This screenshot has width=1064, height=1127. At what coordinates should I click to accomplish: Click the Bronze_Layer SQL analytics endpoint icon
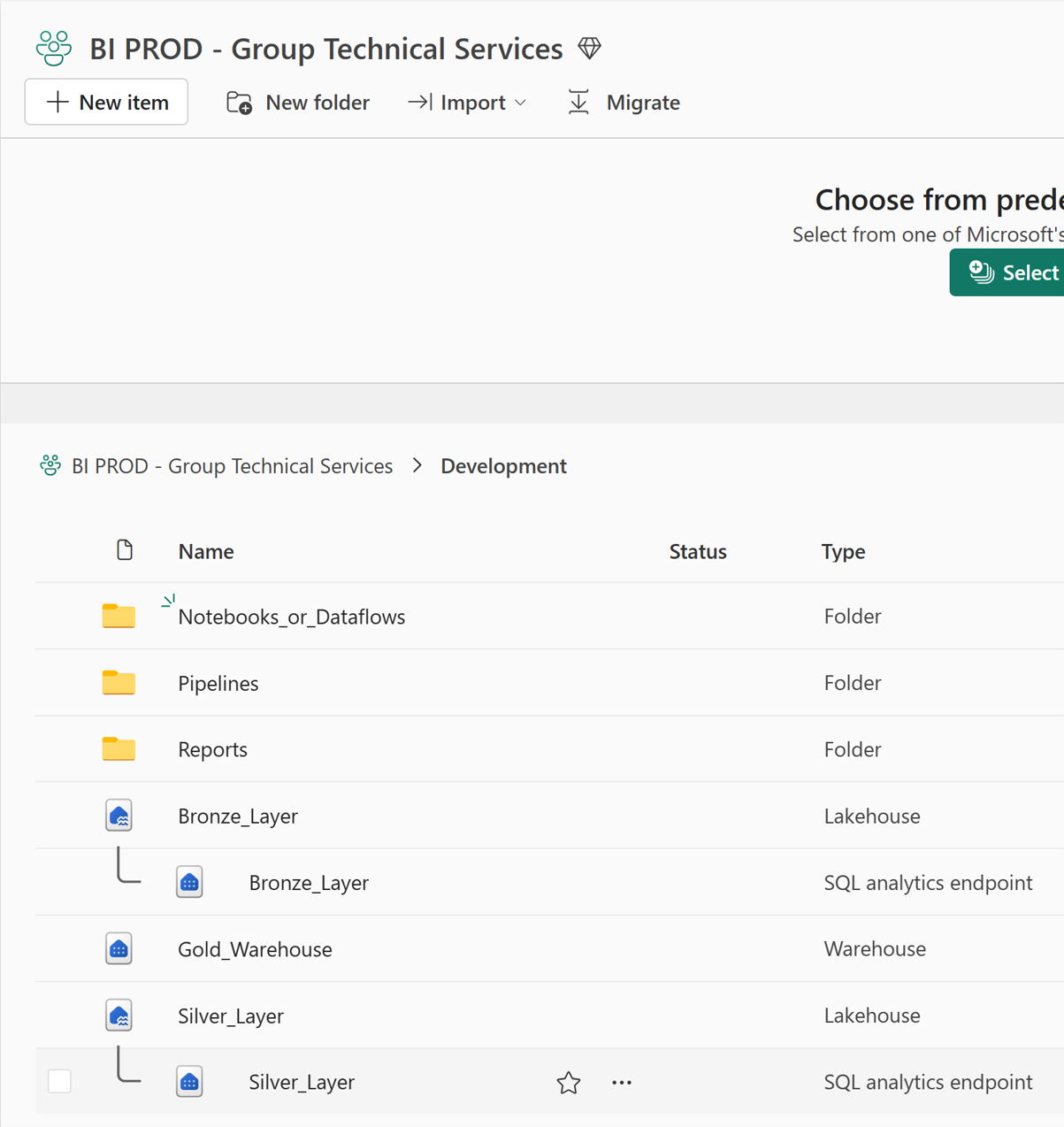189,882
